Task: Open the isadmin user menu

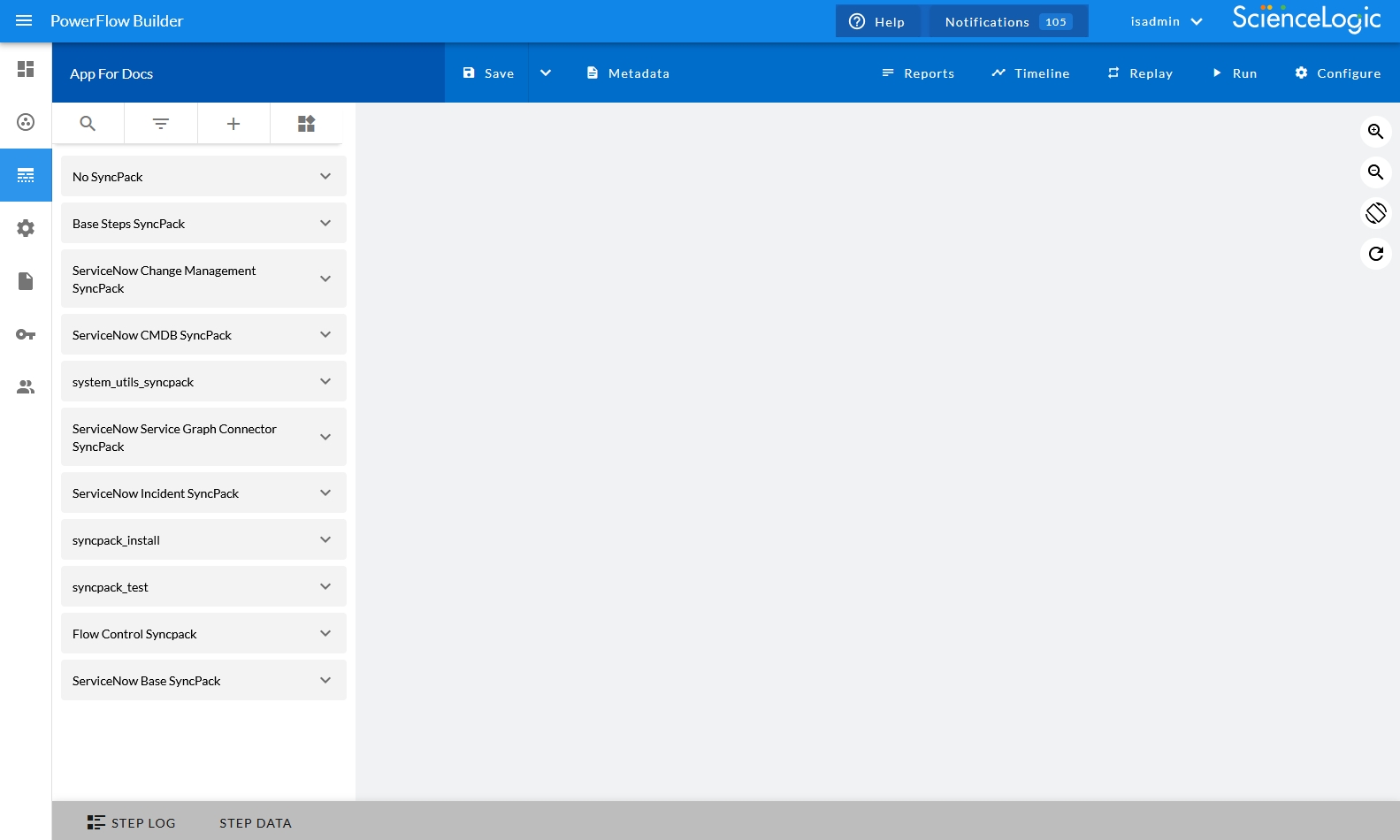Action: click(x=1166, y=21)
